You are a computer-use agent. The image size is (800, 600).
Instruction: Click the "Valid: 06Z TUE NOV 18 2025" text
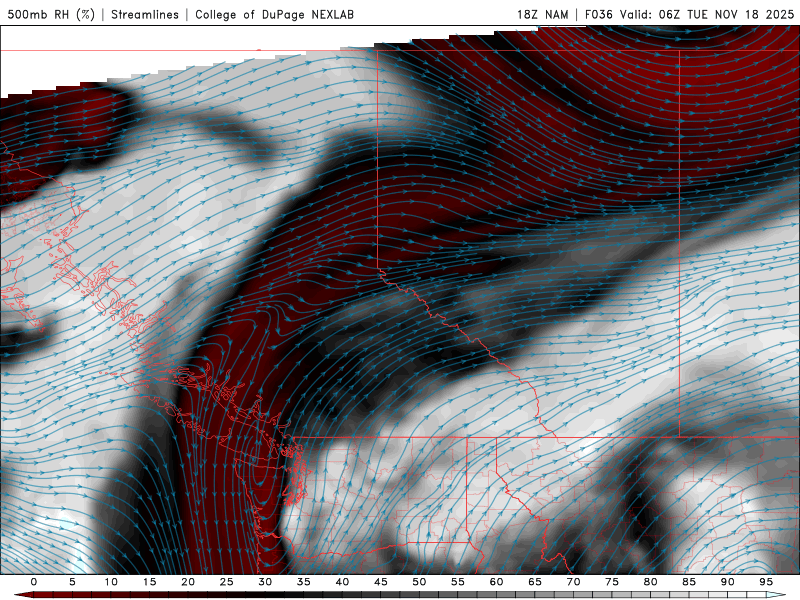point(707,15)
